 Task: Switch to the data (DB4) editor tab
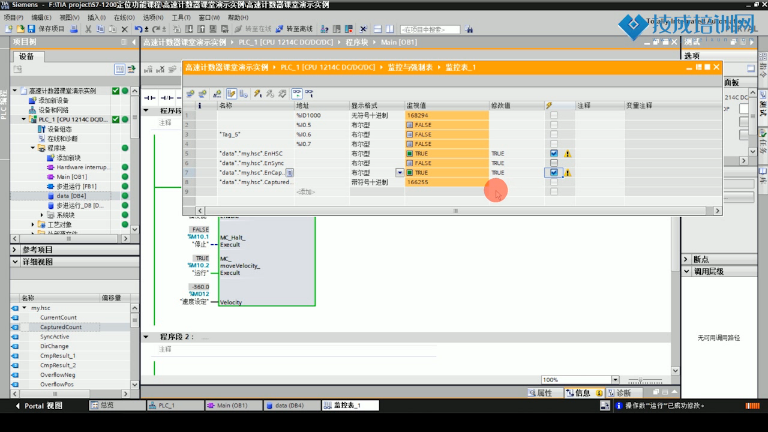point(290,406)
